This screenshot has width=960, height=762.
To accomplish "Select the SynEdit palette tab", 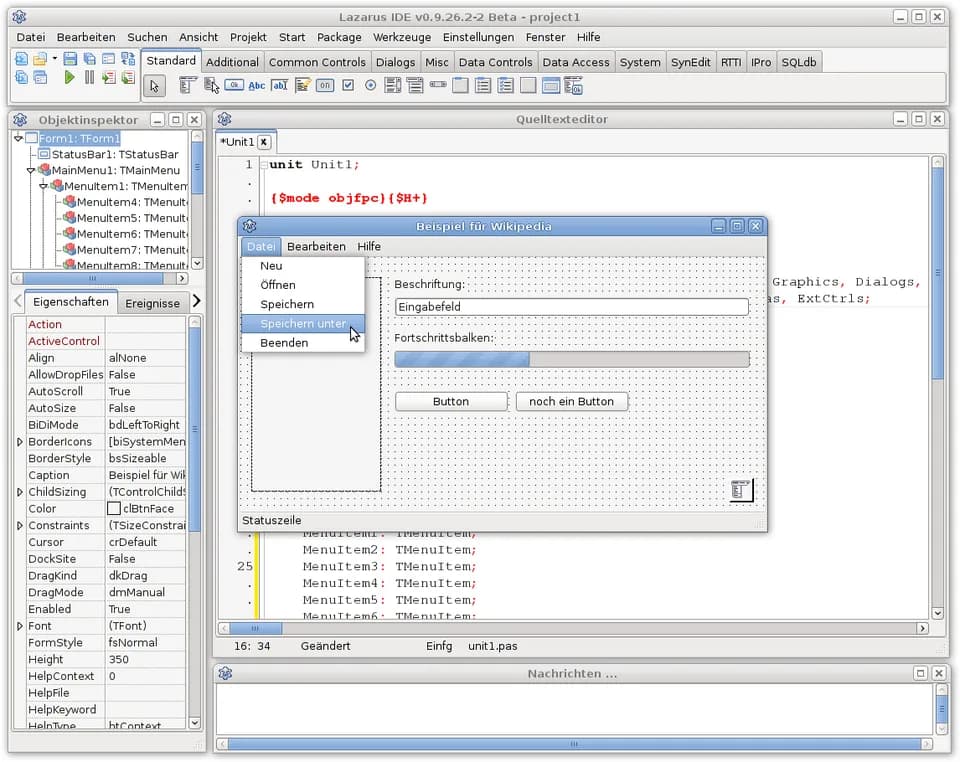I will [690, 62].
